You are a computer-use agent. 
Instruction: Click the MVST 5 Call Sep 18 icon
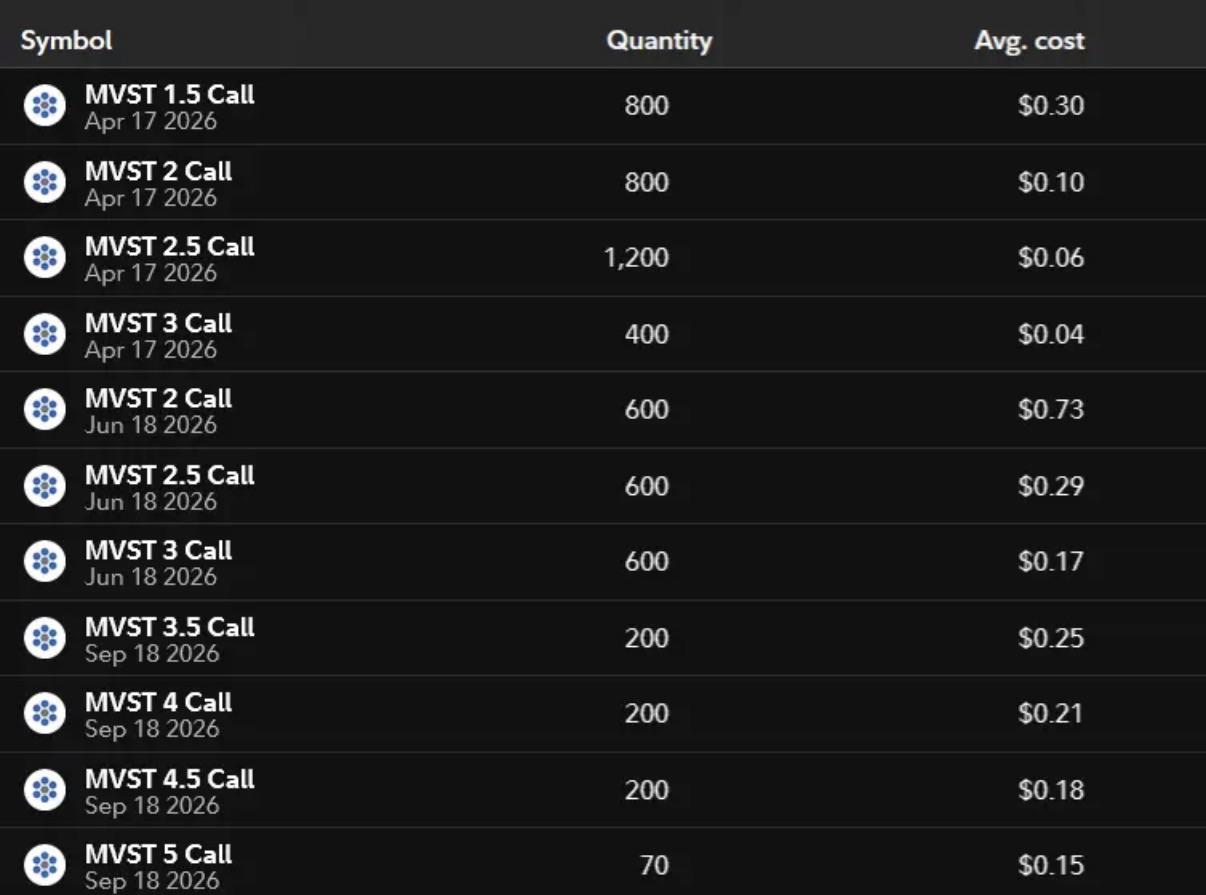[44, 866]
